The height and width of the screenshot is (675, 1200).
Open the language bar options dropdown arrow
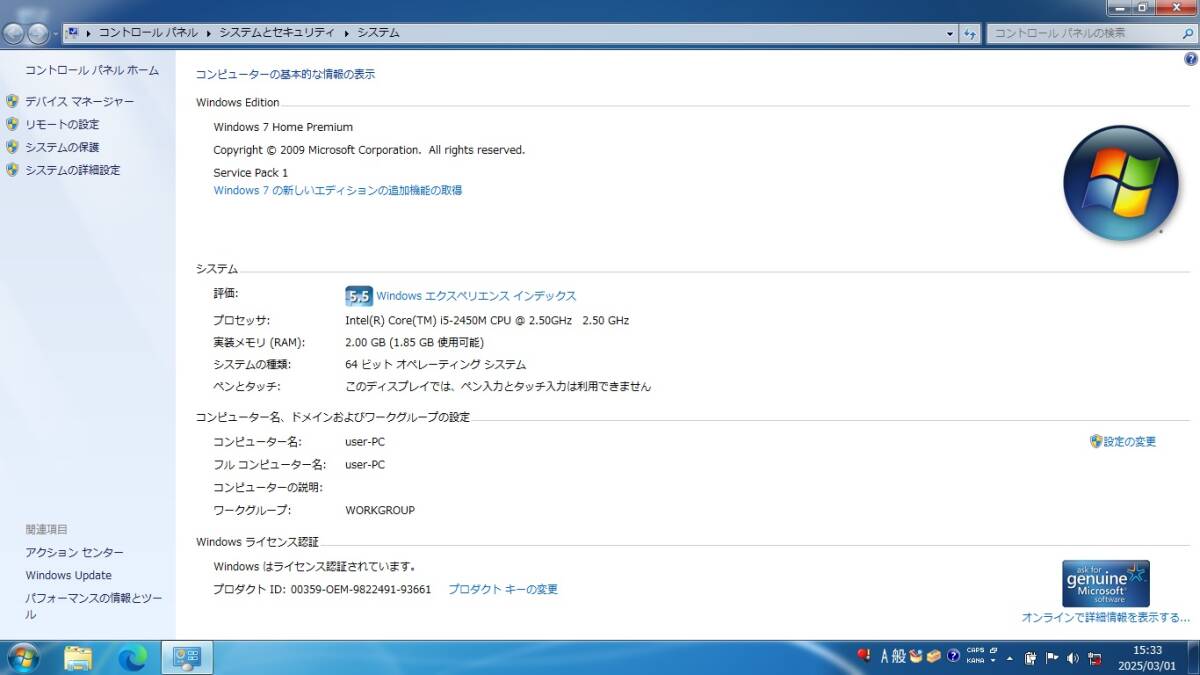[x=994, y=661]
